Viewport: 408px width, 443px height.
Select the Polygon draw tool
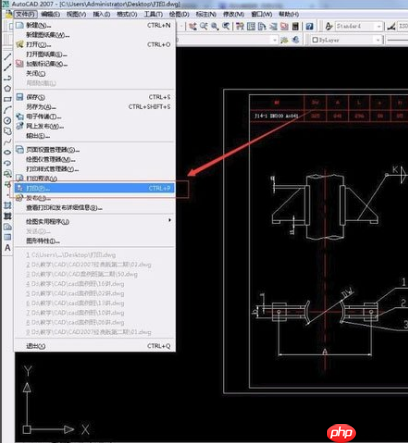click(x=7, y=89)
